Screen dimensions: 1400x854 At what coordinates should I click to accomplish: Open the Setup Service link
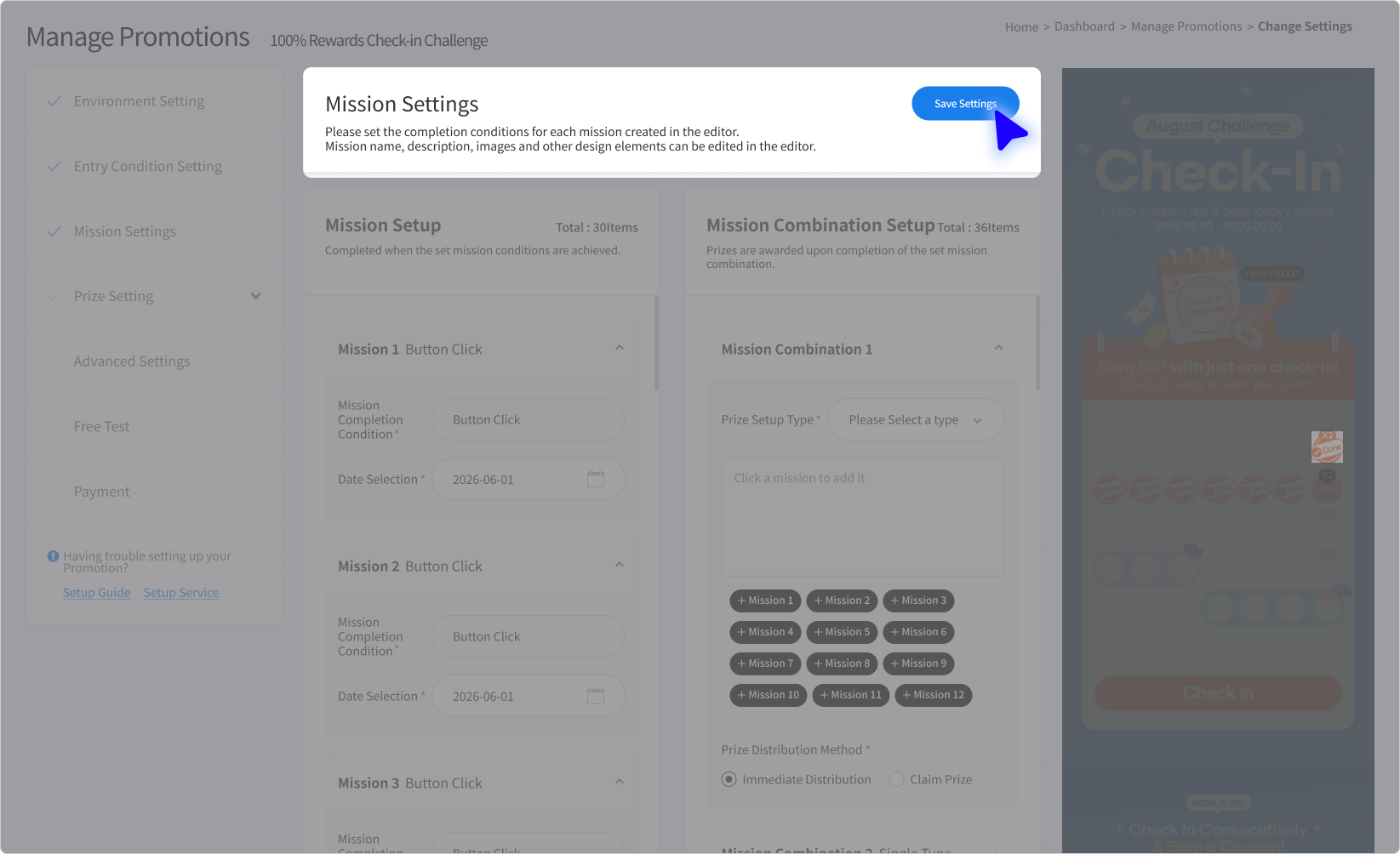tap(181, 593)
